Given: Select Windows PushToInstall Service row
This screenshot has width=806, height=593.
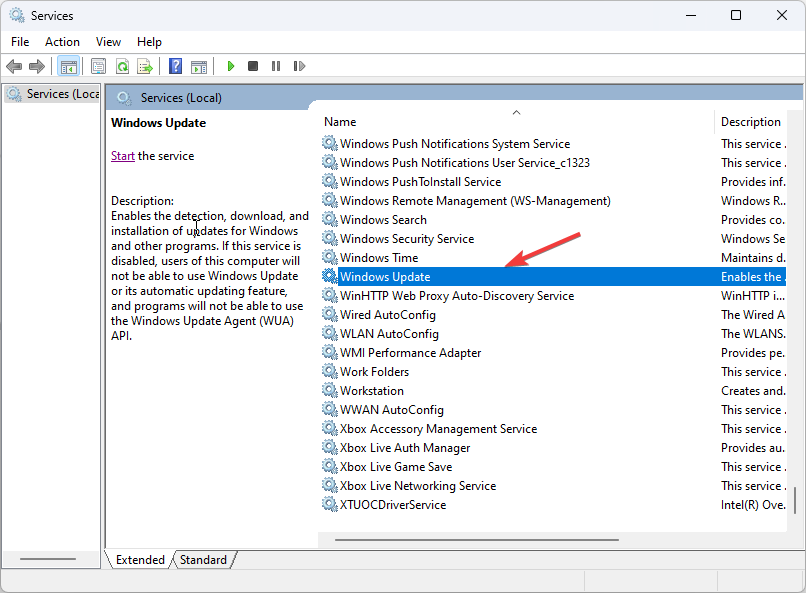Looking at the screenshot, I should point(553,182).
